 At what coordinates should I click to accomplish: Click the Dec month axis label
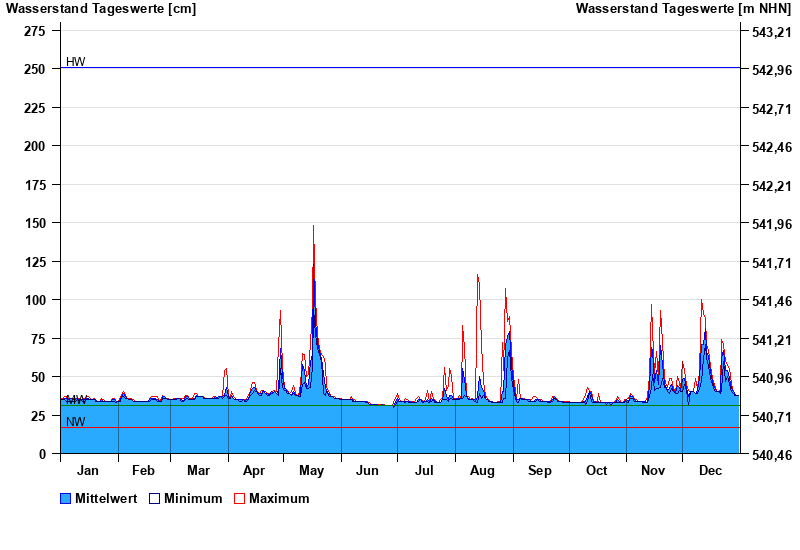[x=710, y=470]
